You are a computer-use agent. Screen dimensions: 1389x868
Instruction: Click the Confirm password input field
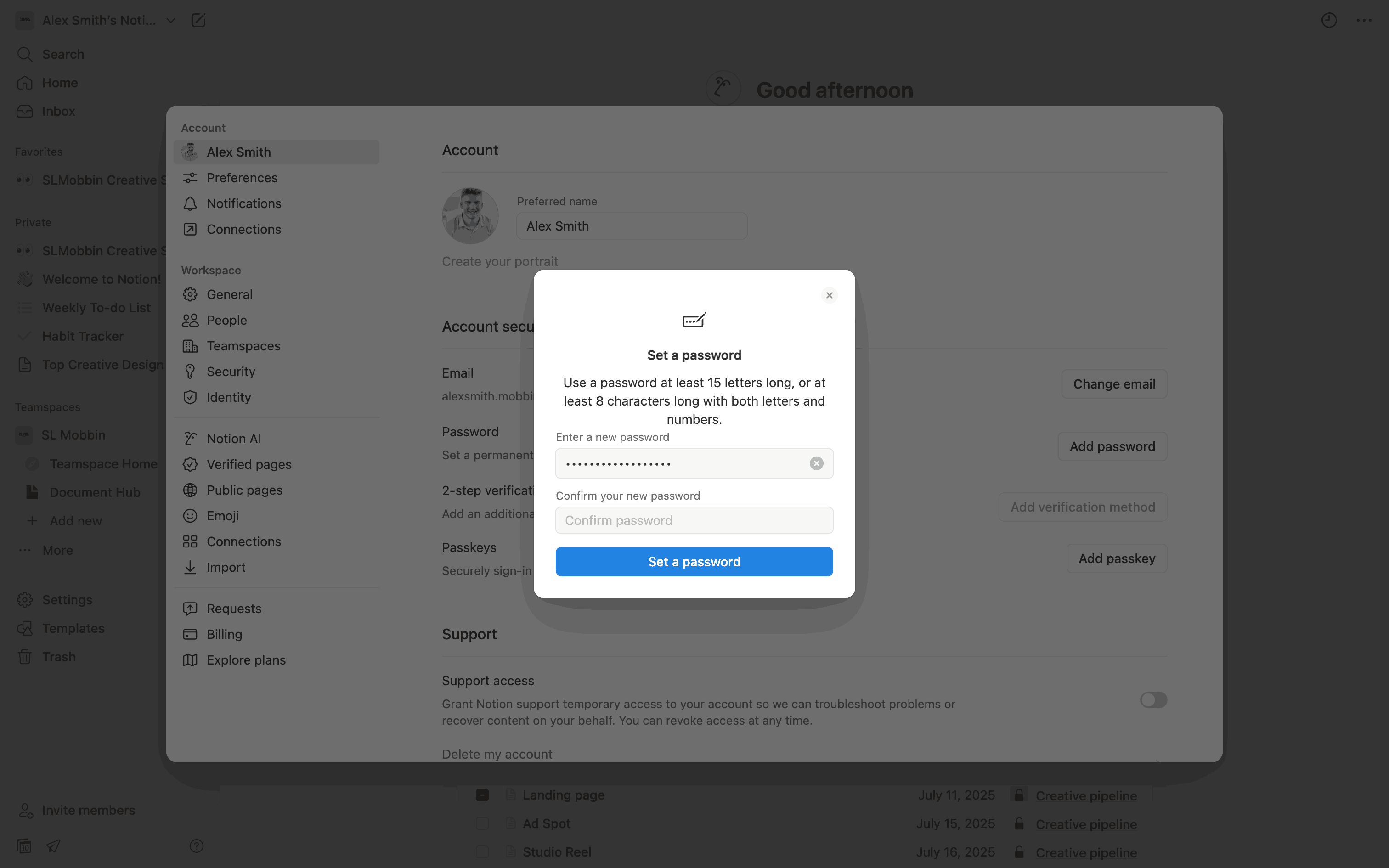pyautogui.click(x=694, y=520)
